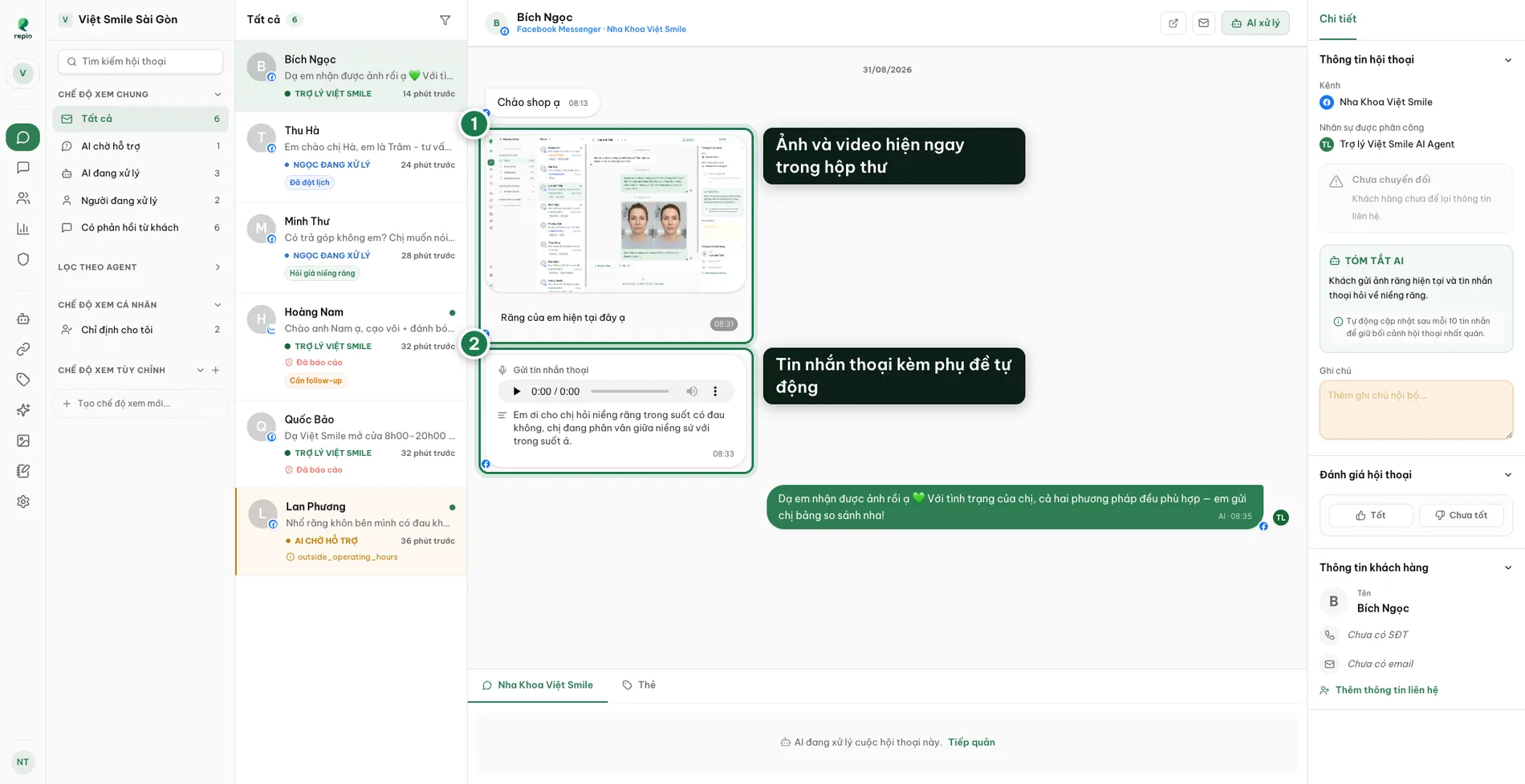Viewport: 1525px width, 784px height.
Task: Click the voice message seek bar
Action: [x=630, y=392]
